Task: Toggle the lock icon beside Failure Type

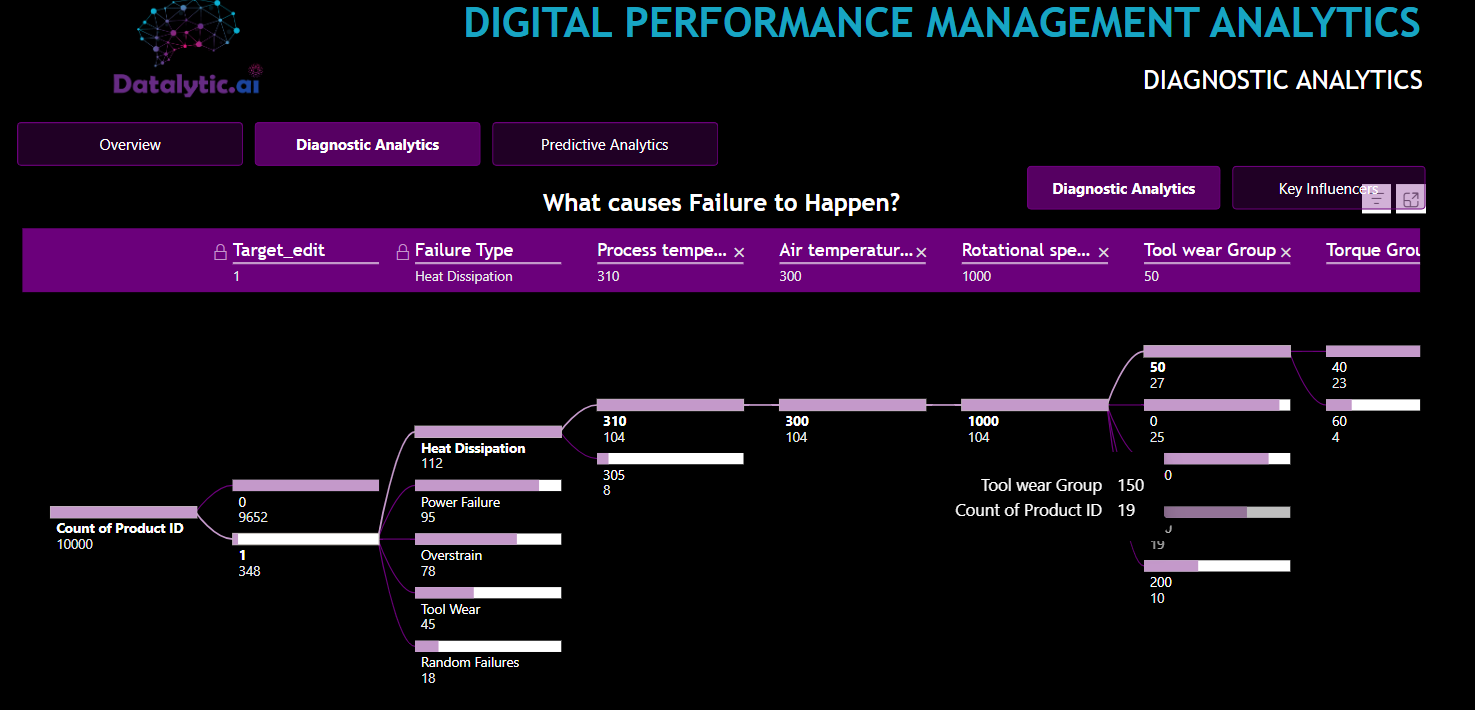Action: [x=403, y=252]
